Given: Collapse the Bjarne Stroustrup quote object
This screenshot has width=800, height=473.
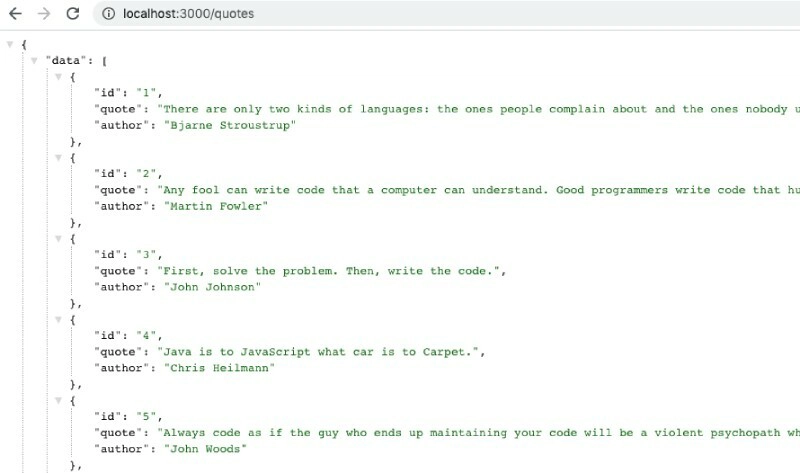Looking at the screenshot, I should (x=58, y=77).
